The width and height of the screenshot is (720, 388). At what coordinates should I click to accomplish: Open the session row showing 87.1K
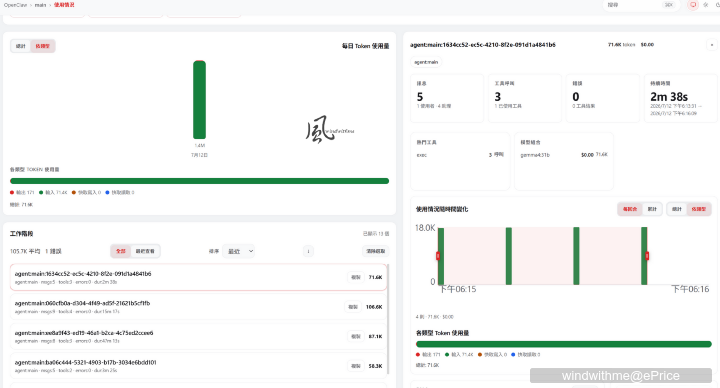pyautogui.click(x=198, y=336)
